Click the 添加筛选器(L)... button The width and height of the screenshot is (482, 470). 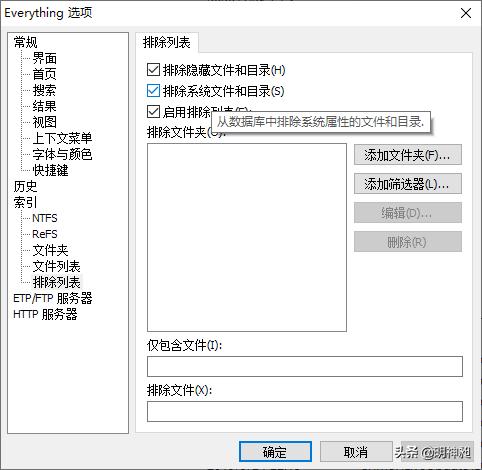[408, 184]
